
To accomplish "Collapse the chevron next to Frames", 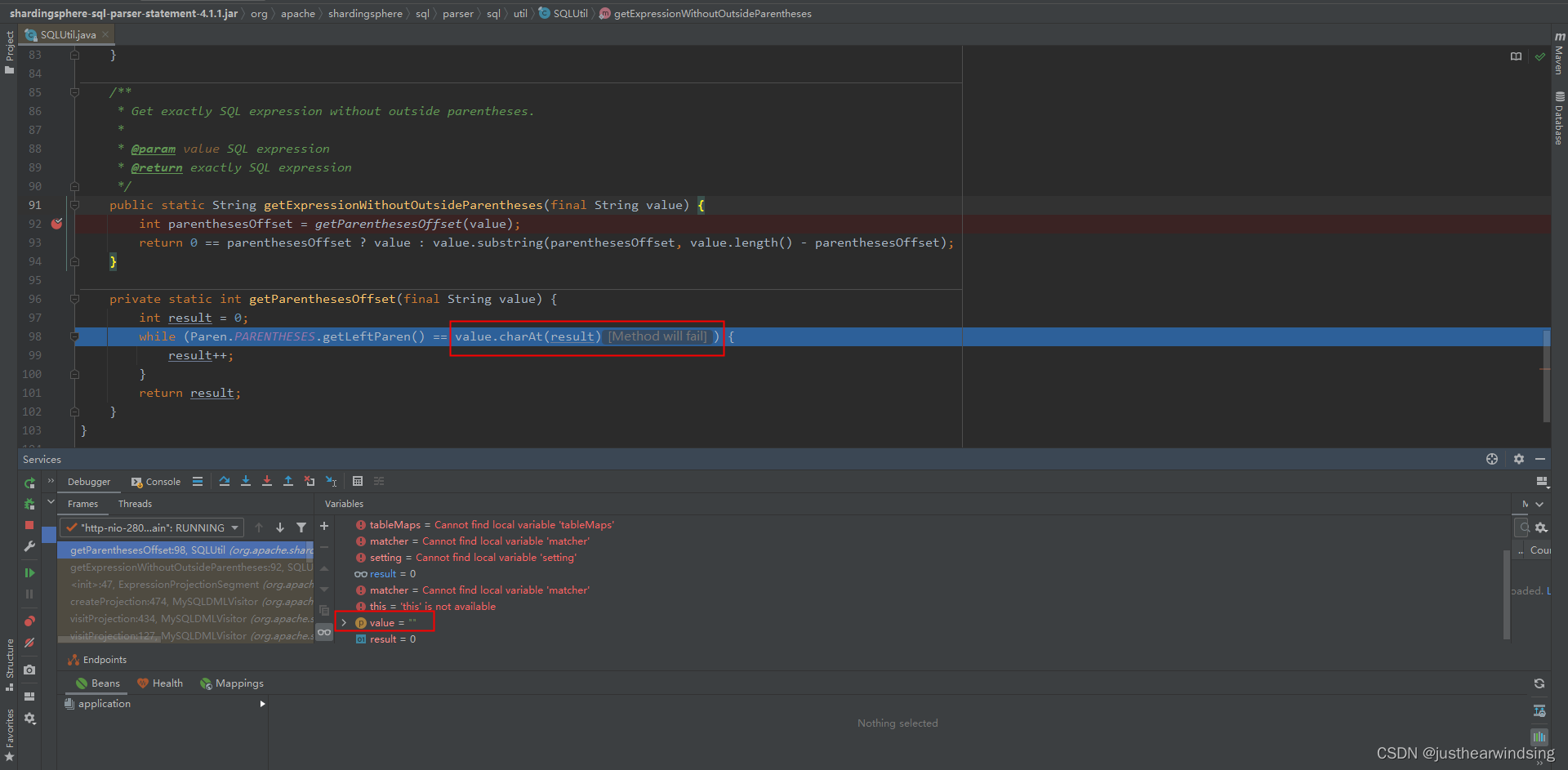I will click(51, 502).
